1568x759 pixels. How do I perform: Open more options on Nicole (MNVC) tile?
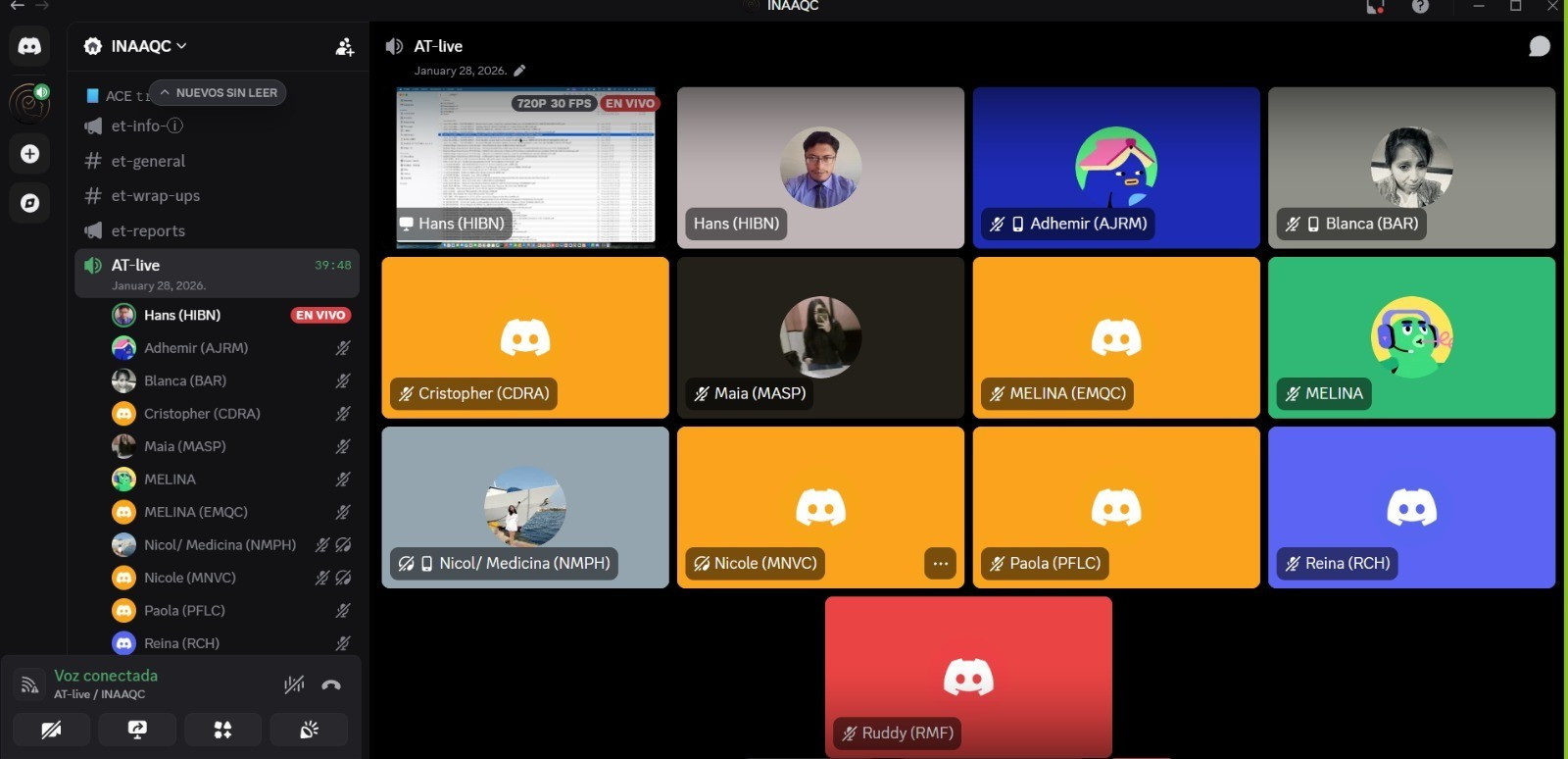[940, 564]
